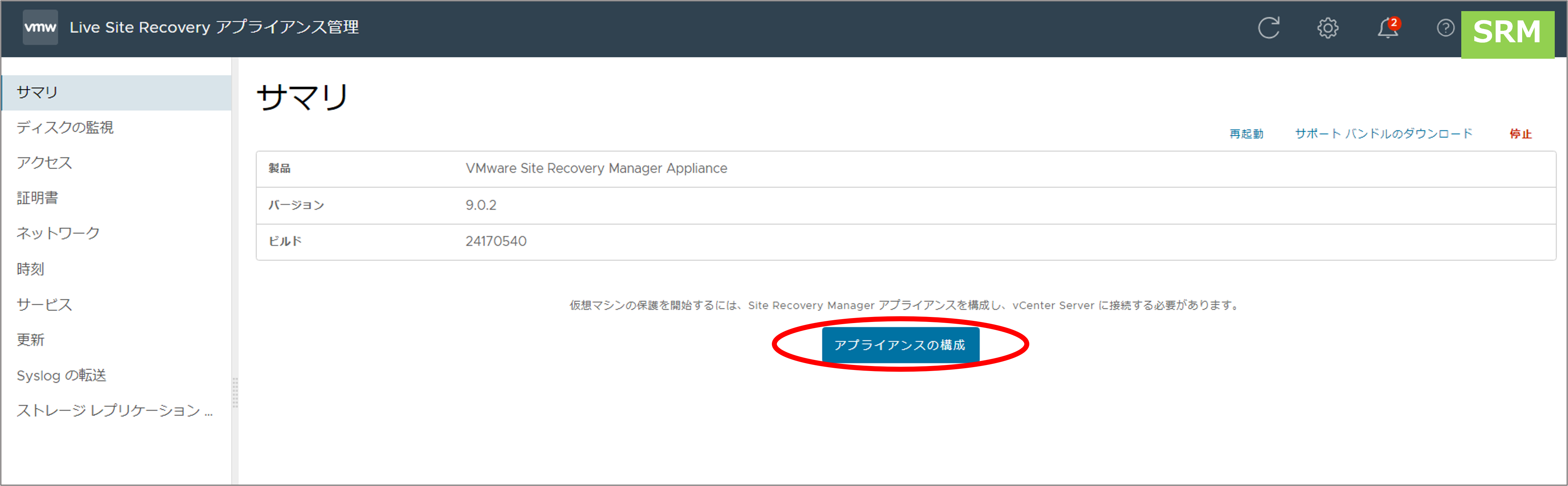Screen dimensions: 1568x486
Task: Click the refresh icon in header
Action: point(1269,28)
